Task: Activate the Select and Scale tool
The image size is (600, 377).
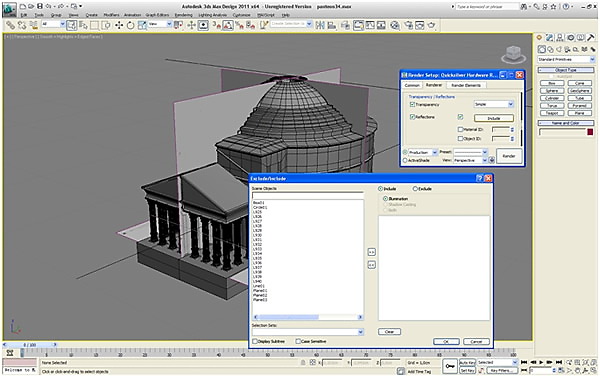Action: pyautogui.click(x=142, y=26)
